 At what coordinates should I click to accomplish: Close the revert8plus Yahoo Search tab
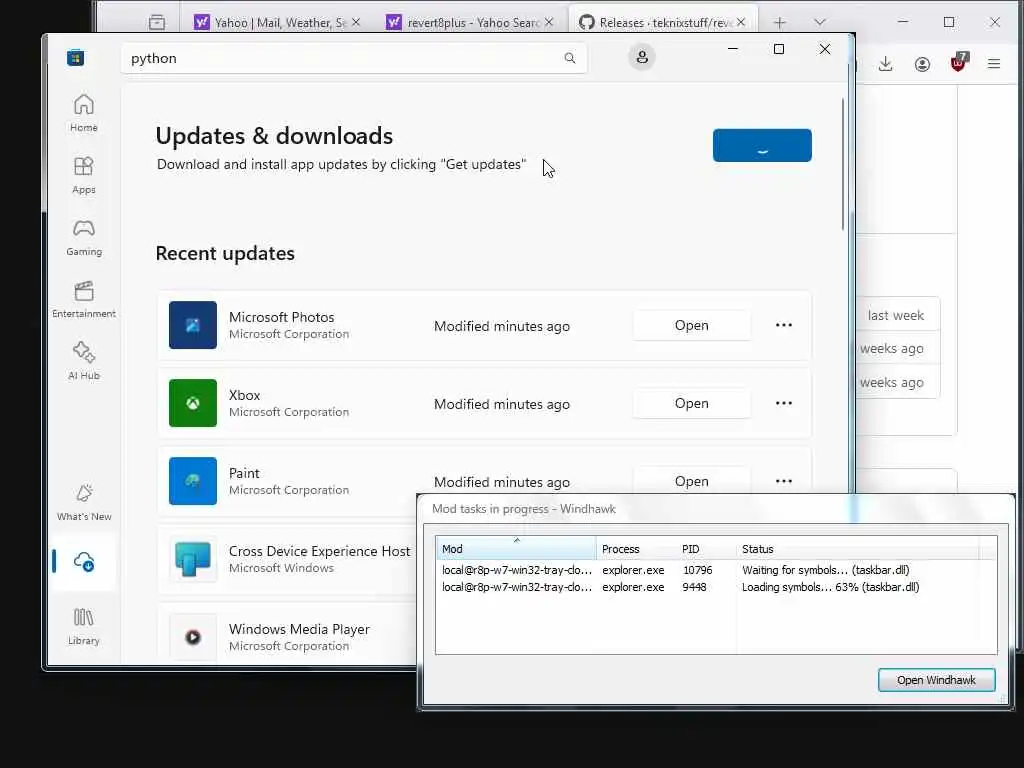(x=549, y=22)
